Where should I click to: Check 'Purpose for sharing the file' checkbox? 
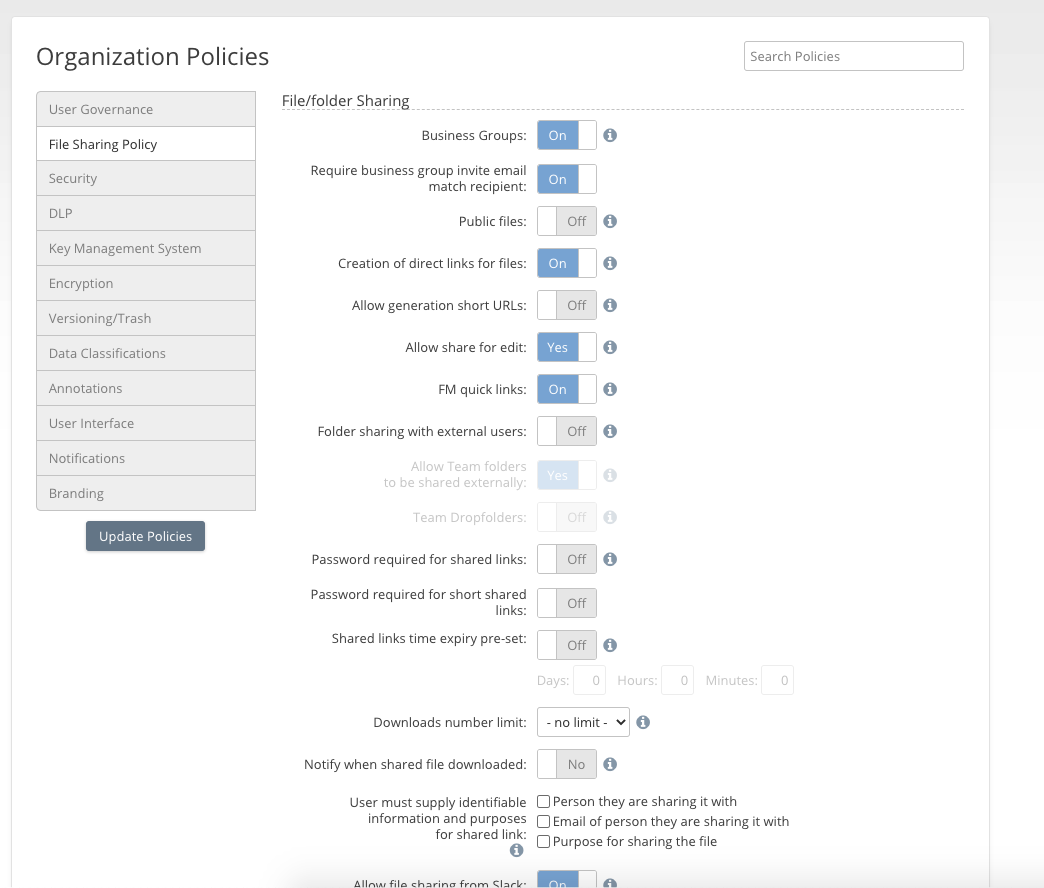(x=544, y=842)
